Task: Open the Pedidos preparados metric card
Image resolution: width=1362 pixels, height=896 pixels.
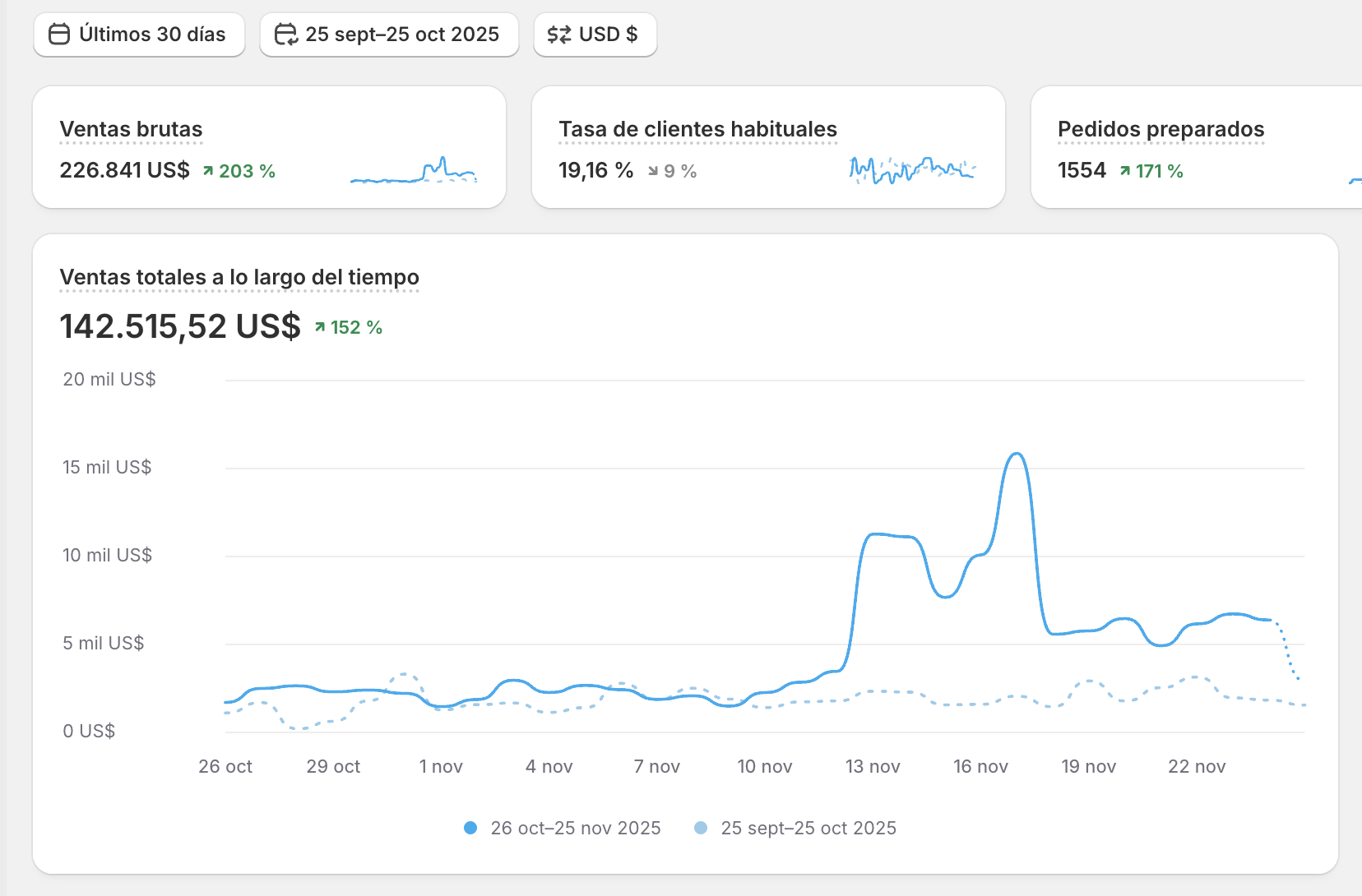Action: 1197,147
